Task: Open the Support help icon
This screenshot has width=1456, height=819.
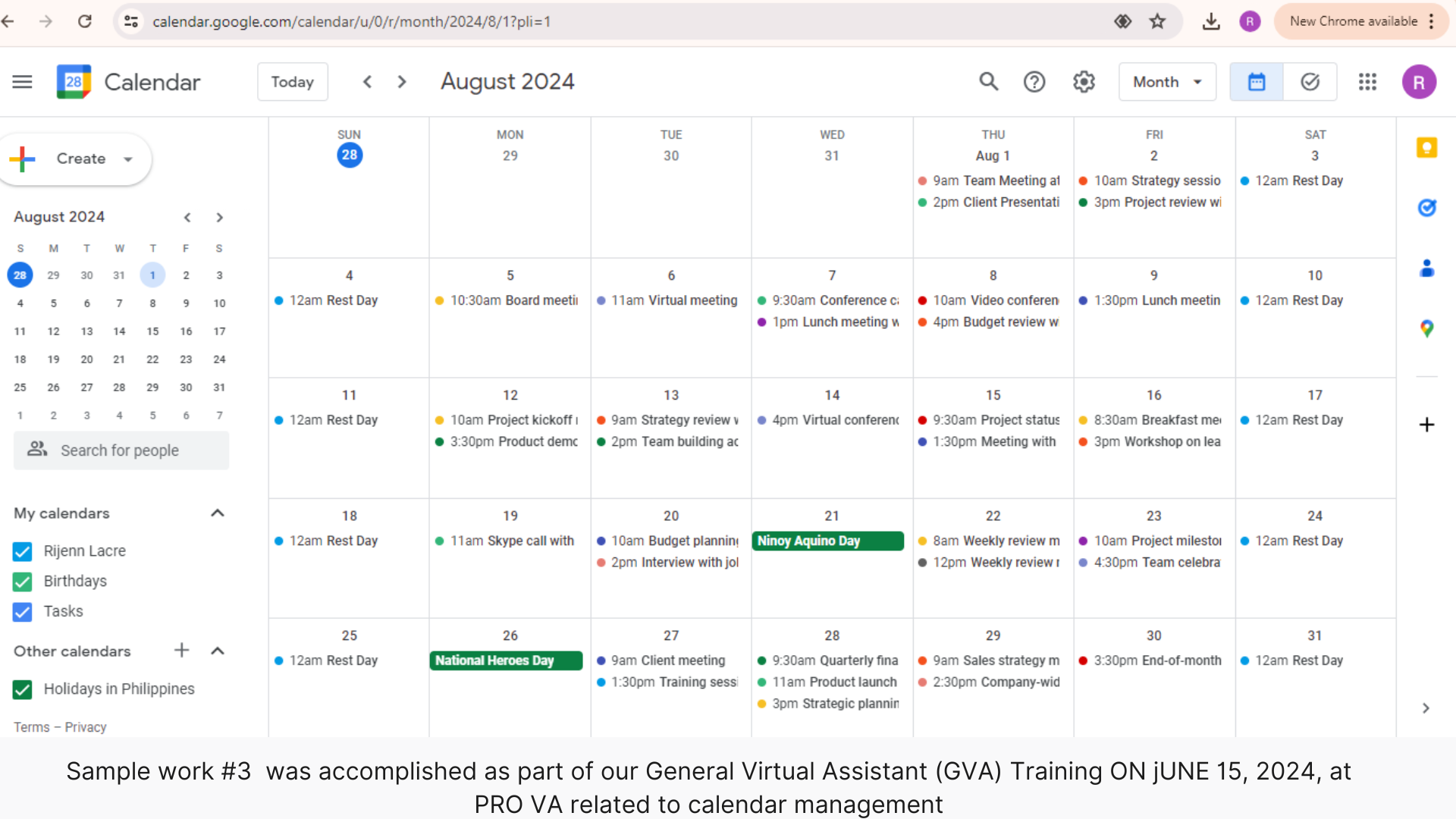Action: [x=1034, y=81]
